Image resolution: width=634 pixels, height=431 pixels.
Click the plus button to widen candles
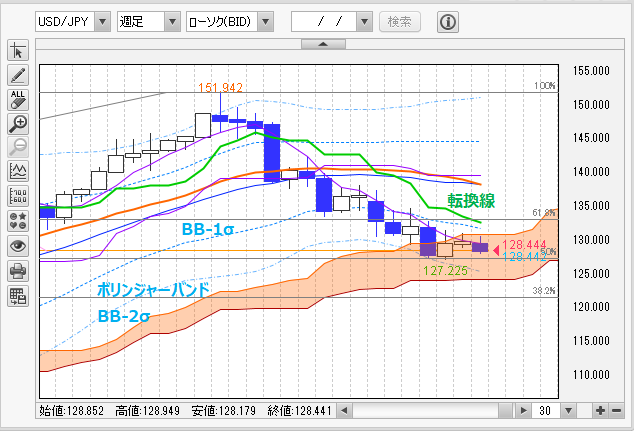600,411
